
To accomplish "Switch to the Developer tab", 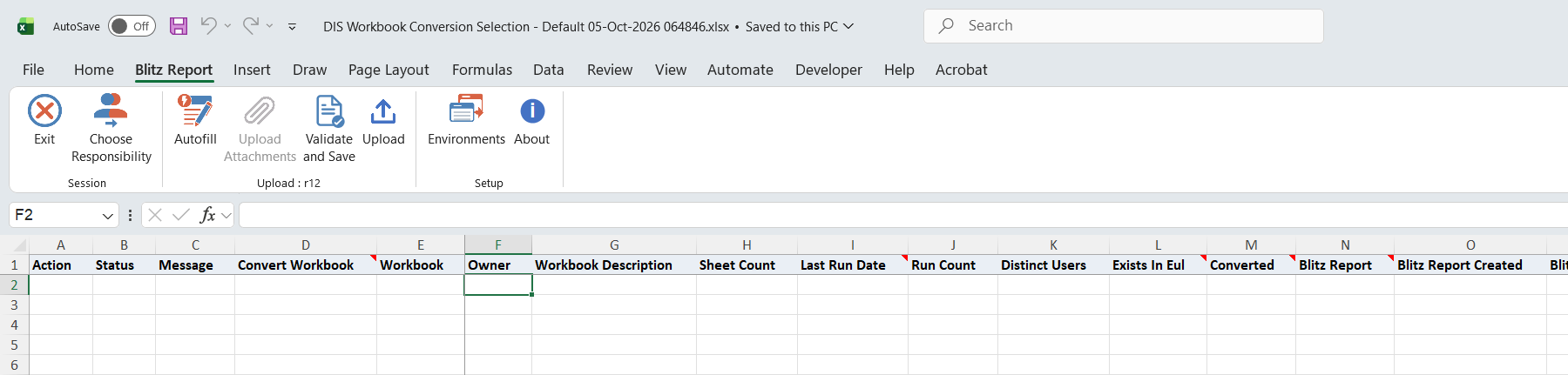I will click(x=828, y=70).
